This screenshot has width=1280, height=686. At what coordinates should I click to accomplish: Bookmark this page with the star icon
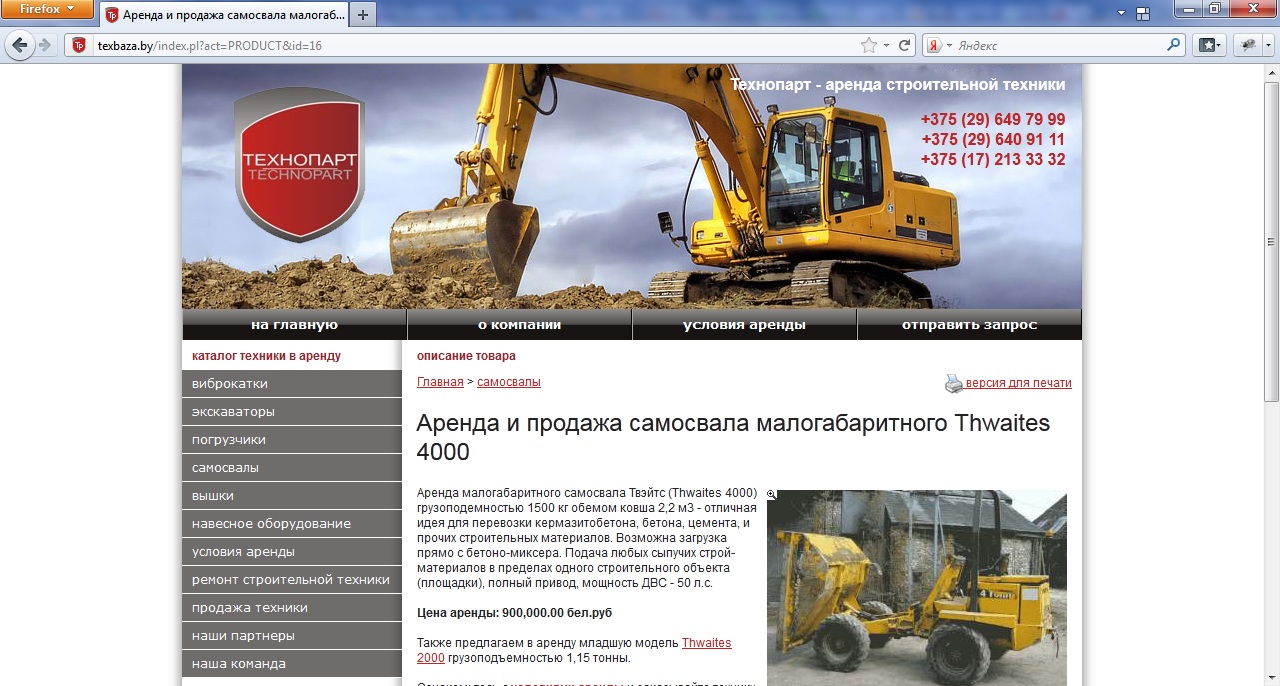tap(869, 46)
